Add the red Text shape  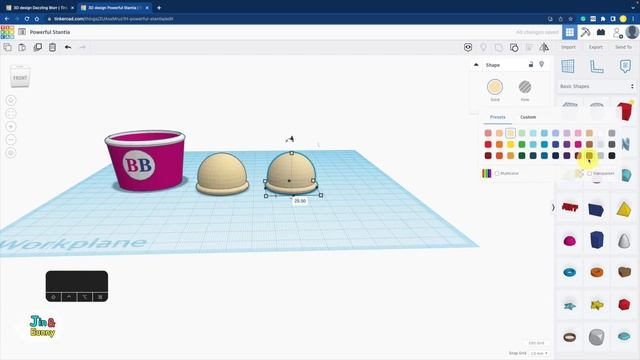point(569,208)
